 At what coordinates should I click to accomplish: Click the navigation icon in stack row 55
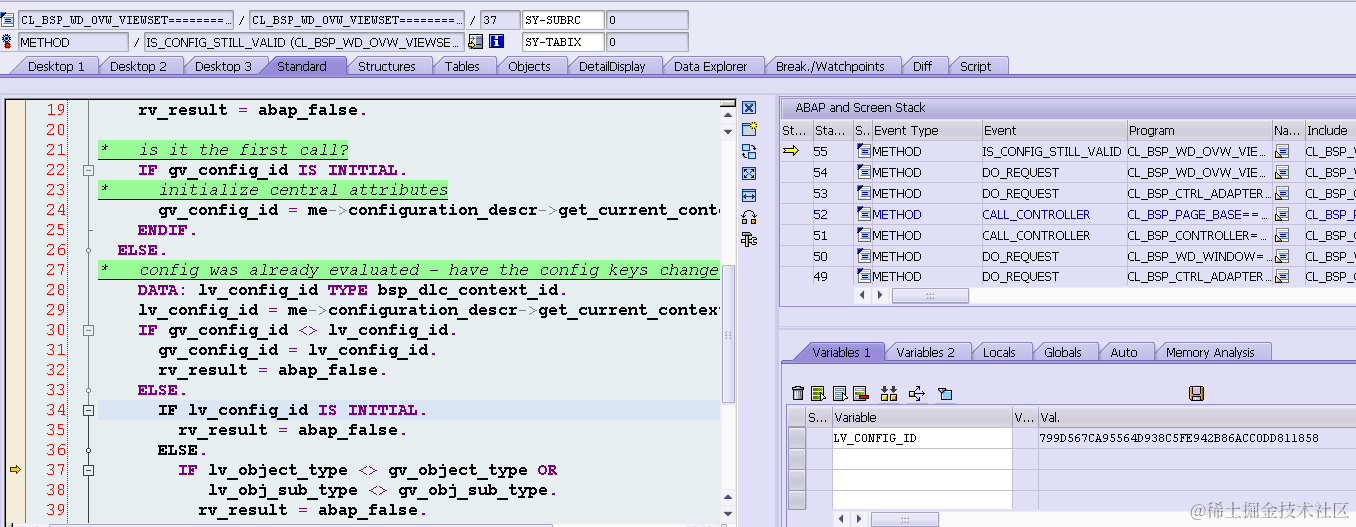1282,151
